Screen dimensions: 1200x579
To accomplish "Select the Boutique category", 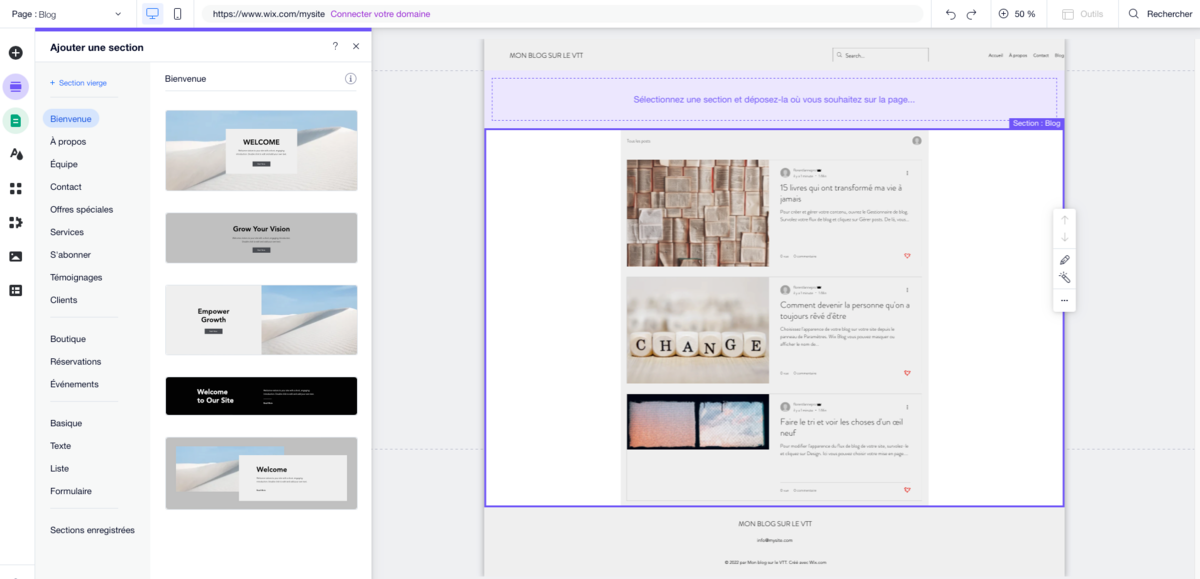I will (x=68, y=339).
